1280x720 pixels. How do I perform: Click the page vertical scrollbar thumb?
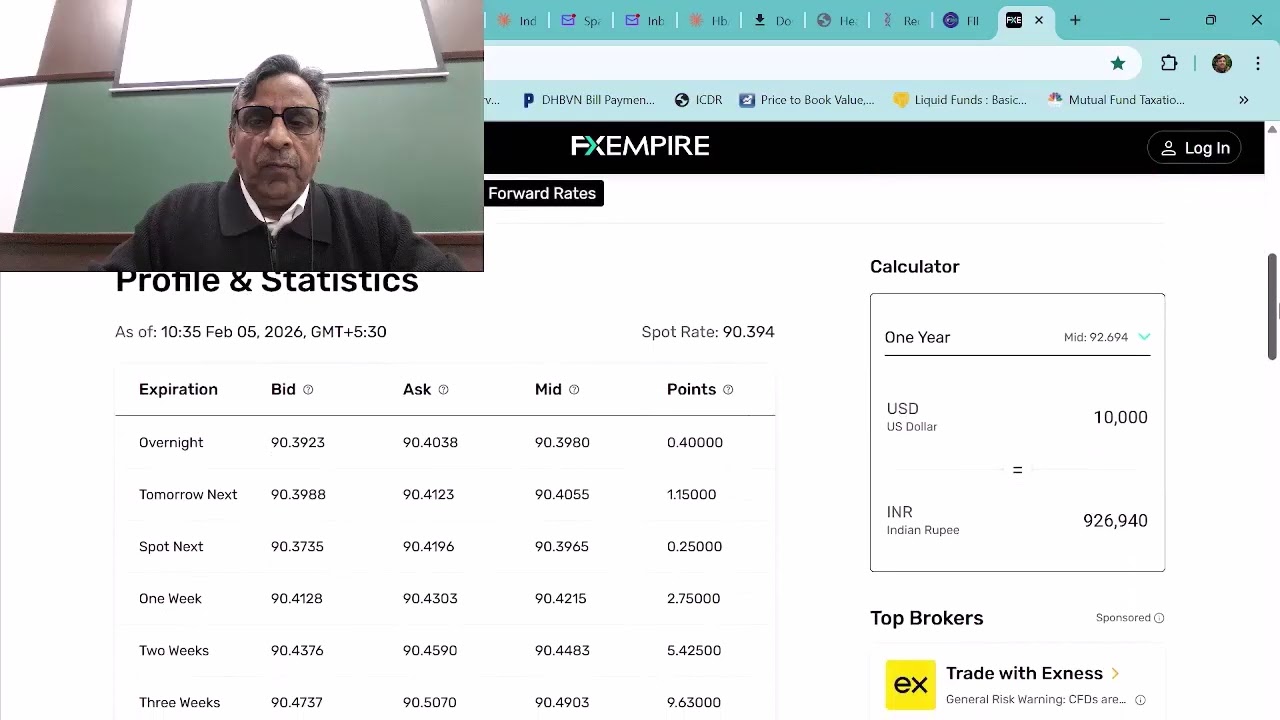[1272, 306]
